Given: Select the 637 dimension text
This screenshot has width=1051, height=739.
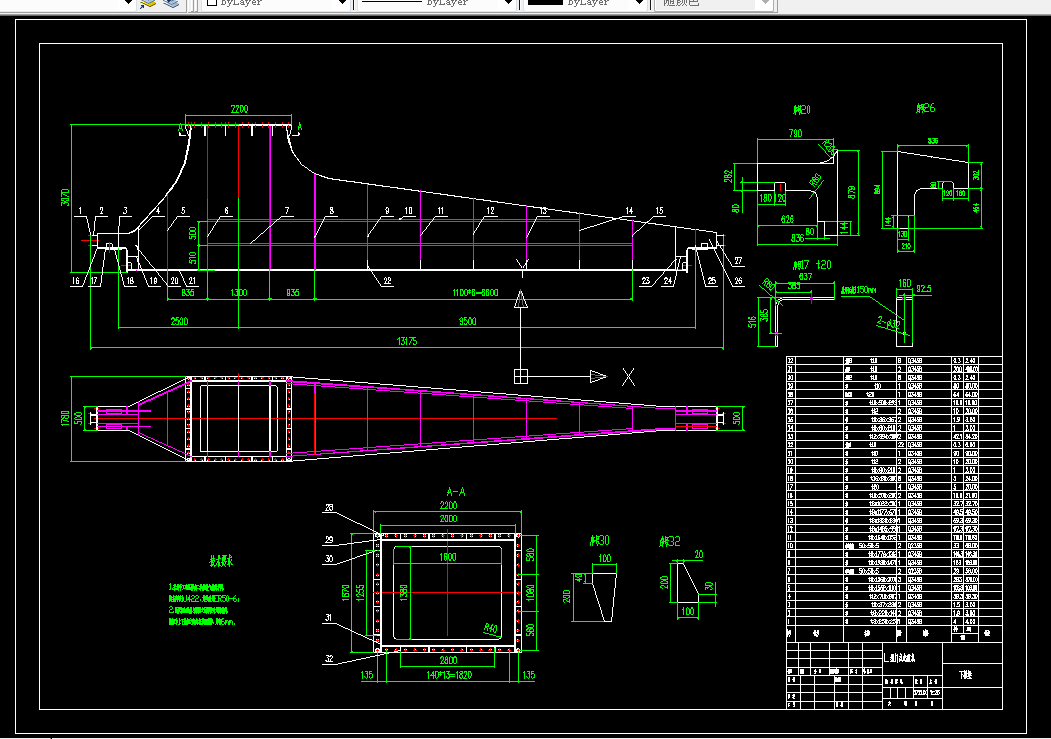Looking at the screenshot, I should point(805,276).
